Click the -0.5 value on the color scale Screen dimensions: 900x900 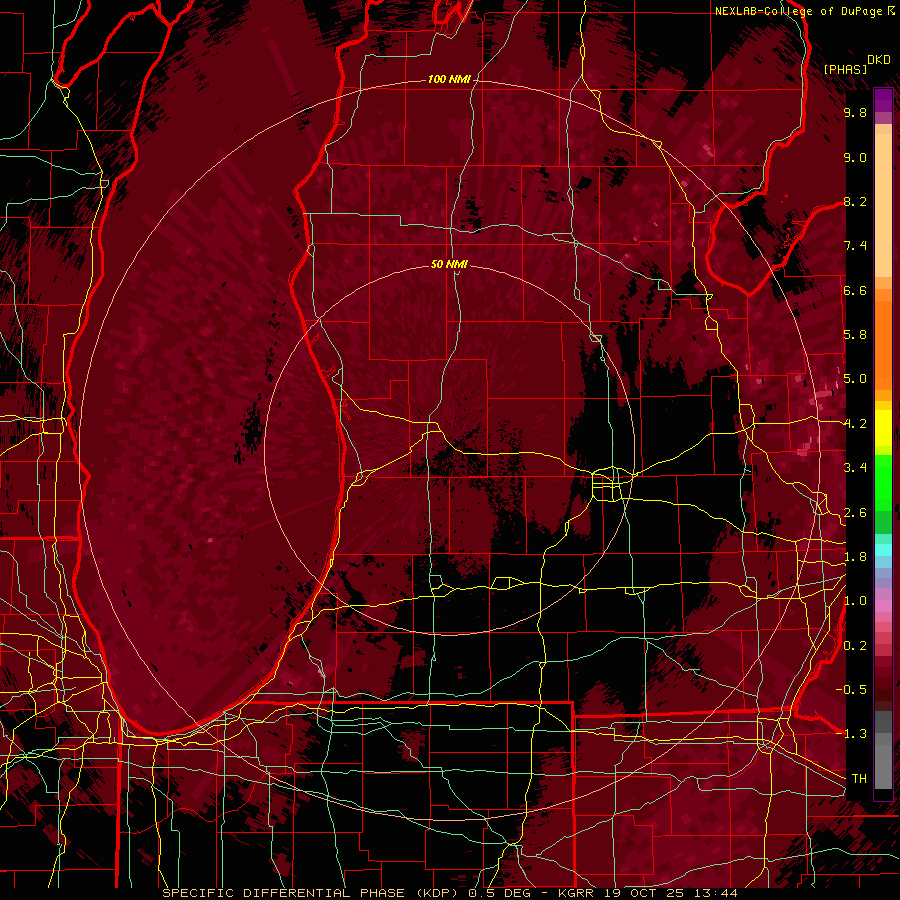pyautogui.click(x=852, y=690)
